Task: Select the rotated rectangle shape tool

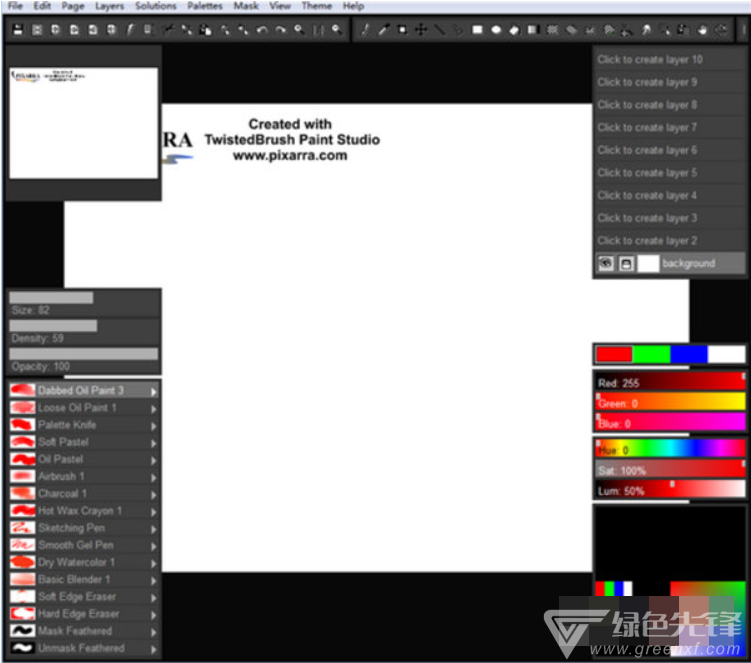Action: coord(514,30)
